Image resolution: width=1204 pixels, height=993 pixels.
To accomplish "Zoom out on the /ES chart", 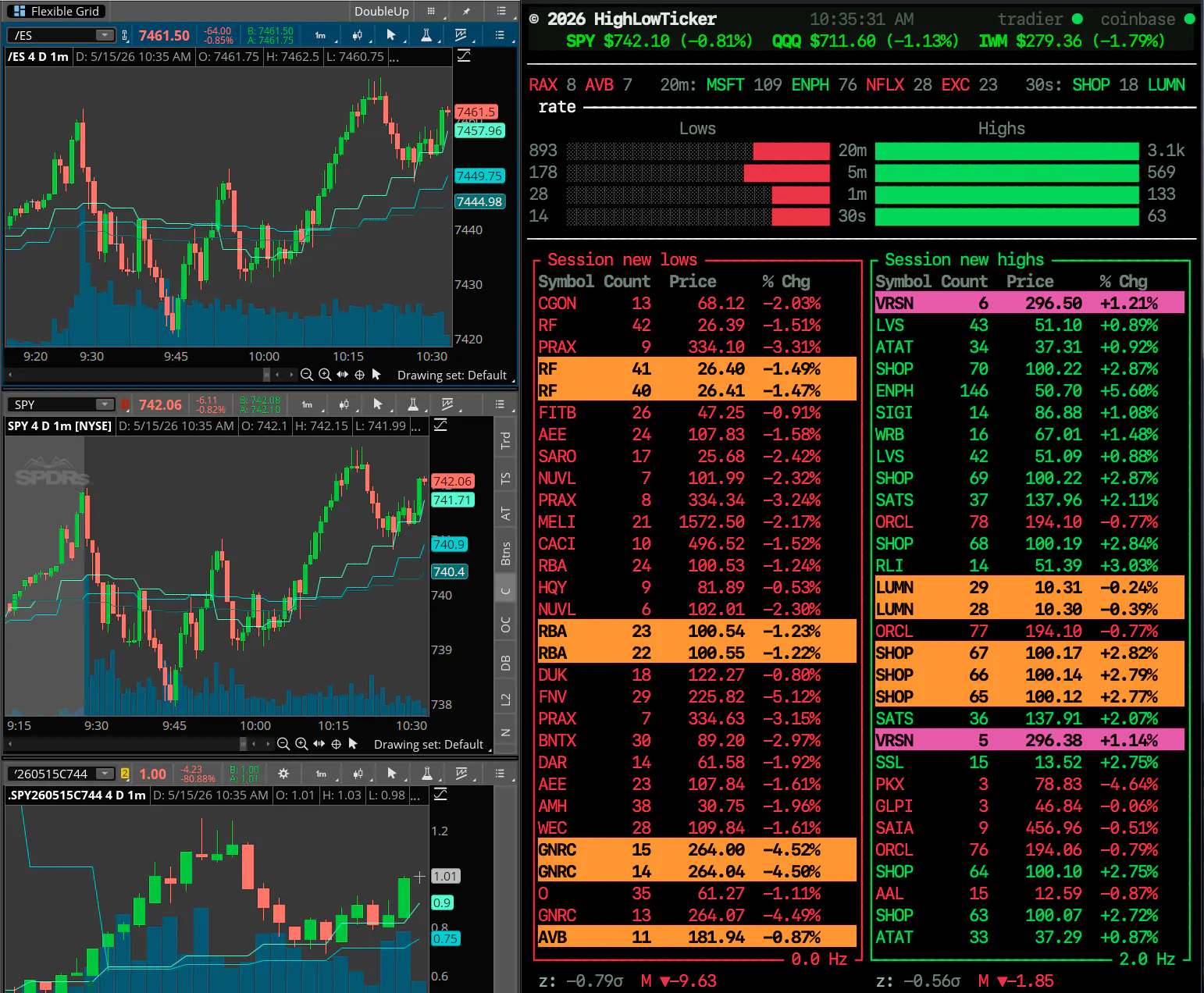I will click(x=307, y=375).
